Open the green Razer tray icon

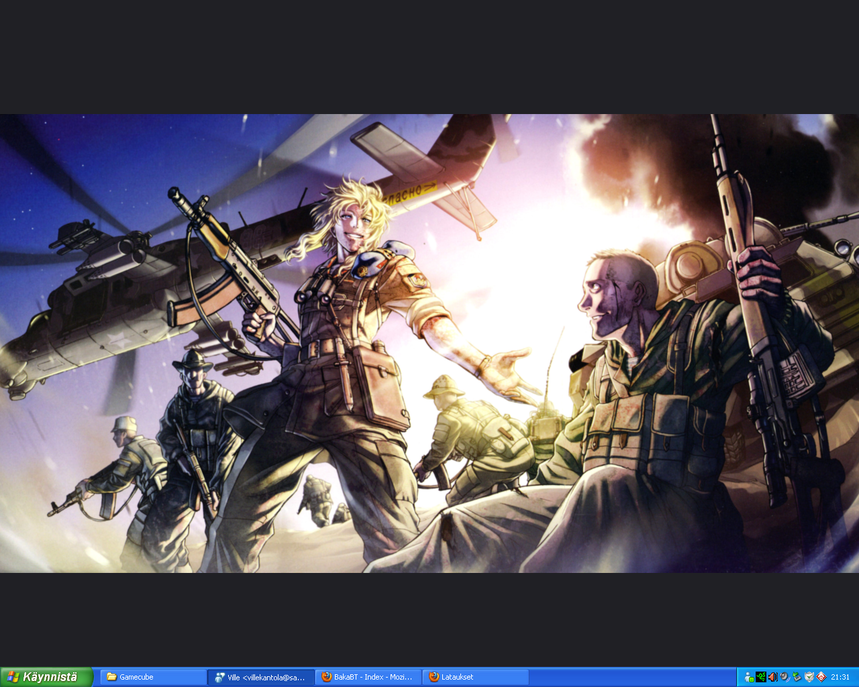click(x=760, y=677)
